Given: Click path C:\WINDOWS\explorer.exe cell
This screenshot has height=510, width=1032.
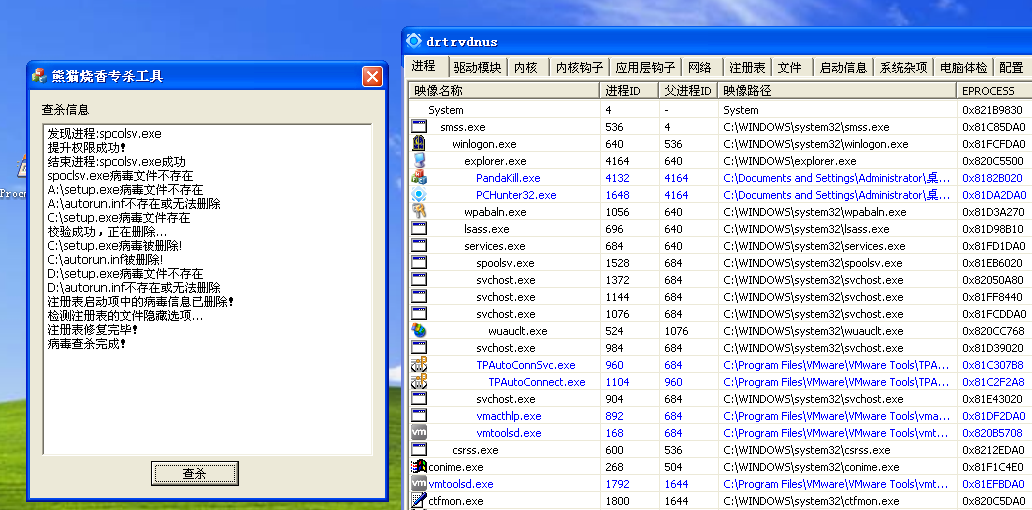Looking at the screenshot, I should tap(790, 161).
